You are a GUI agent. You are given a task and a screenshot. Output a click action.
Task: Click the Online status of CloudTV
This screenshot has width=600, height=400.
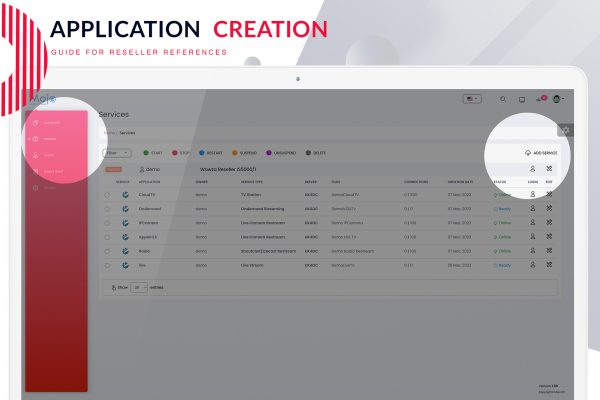[x=502, y=195]
